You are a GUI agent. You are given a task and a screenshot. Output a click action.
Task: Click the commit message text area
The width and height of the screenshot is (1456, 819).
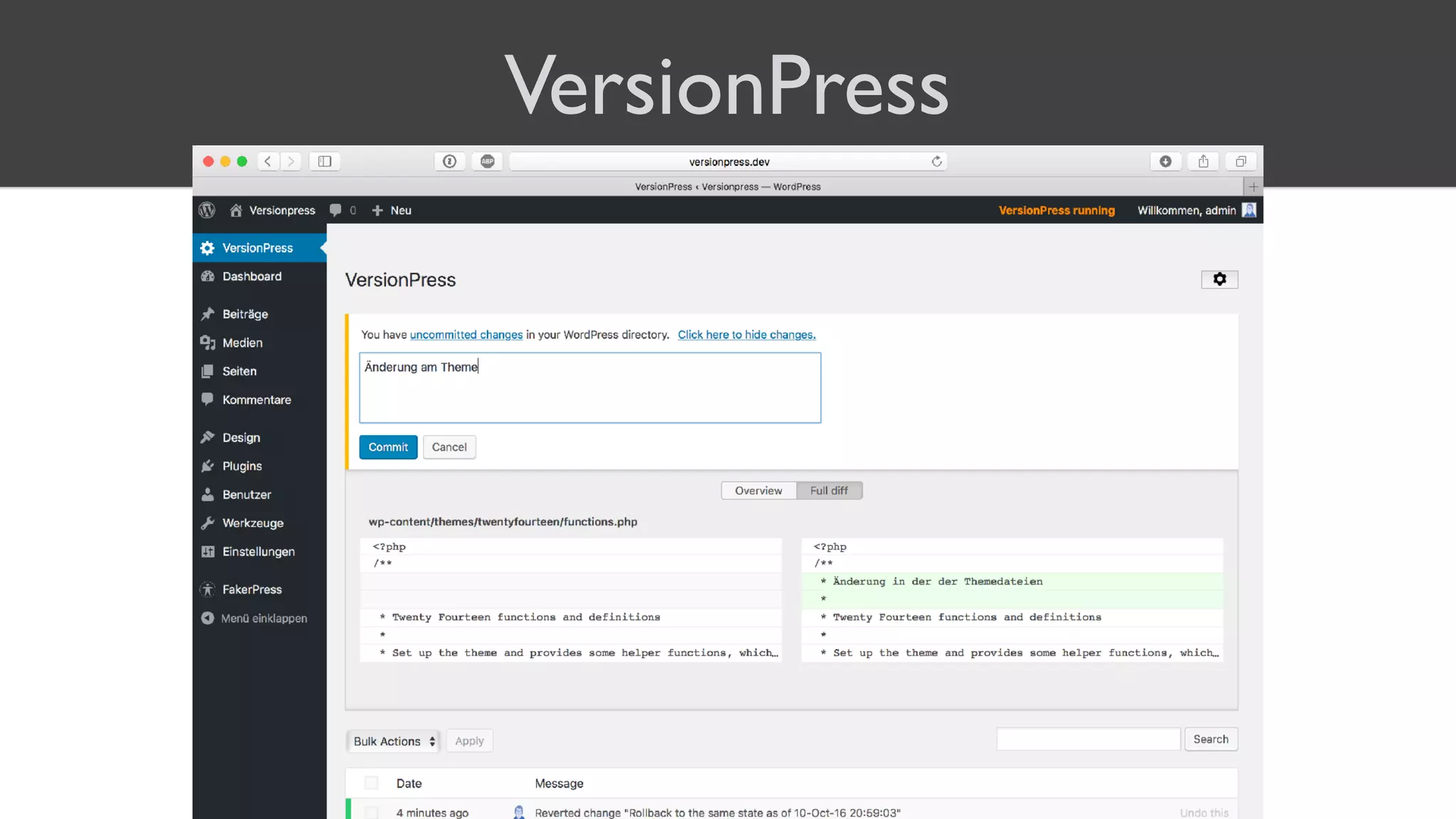click(x=590, y=388)
